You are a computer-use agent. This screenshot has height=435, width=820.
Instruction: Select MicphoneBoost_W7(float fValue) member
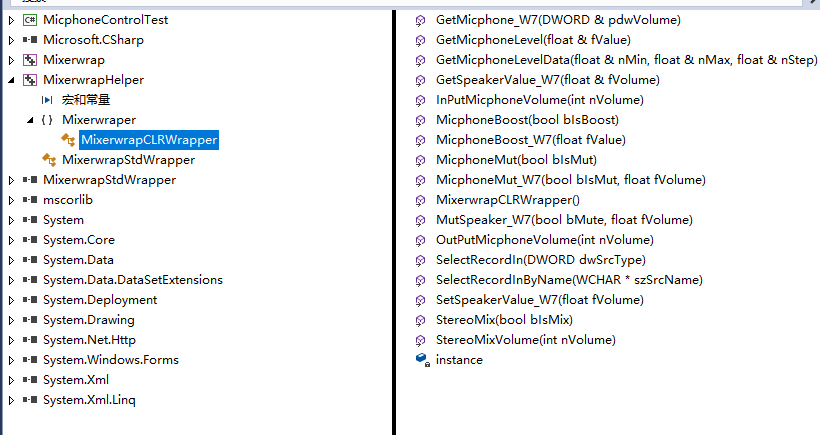[x=531, y=140]
